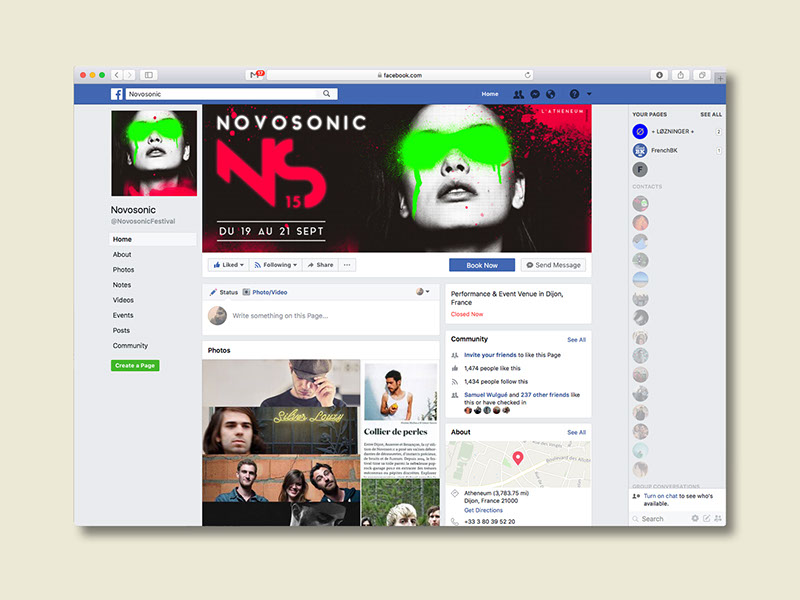The image size is (800, 600).
Task: Click the Get Directions link
Action: click(x=484, y=510)
